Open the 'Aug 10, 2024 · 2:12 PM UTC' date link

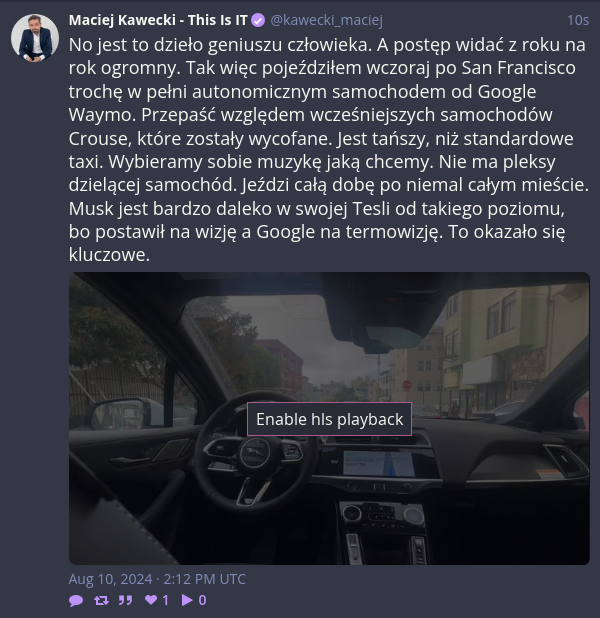click(157, 579)
